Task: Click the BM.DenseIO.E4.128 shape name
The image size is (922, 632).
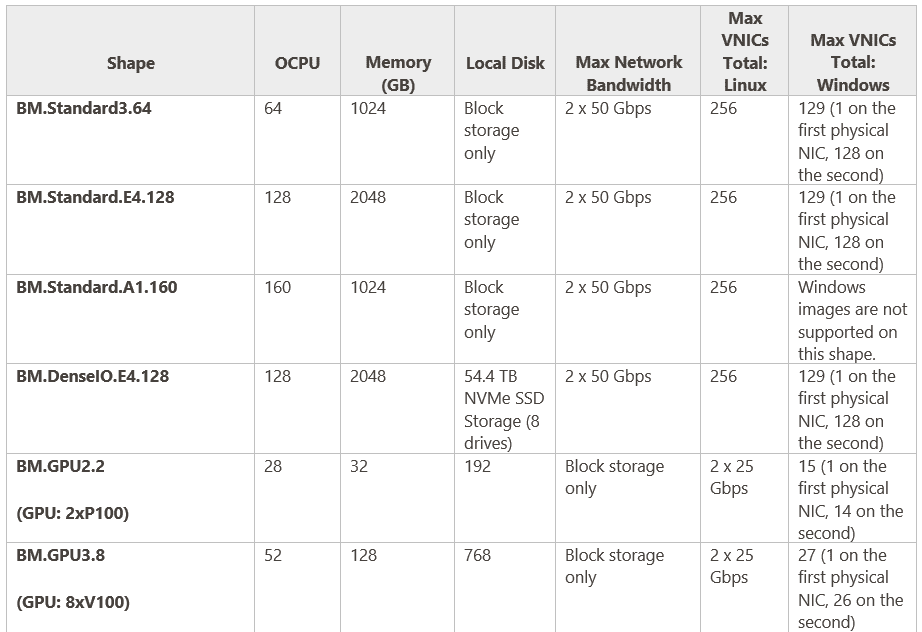Action: tap(93, 376)
